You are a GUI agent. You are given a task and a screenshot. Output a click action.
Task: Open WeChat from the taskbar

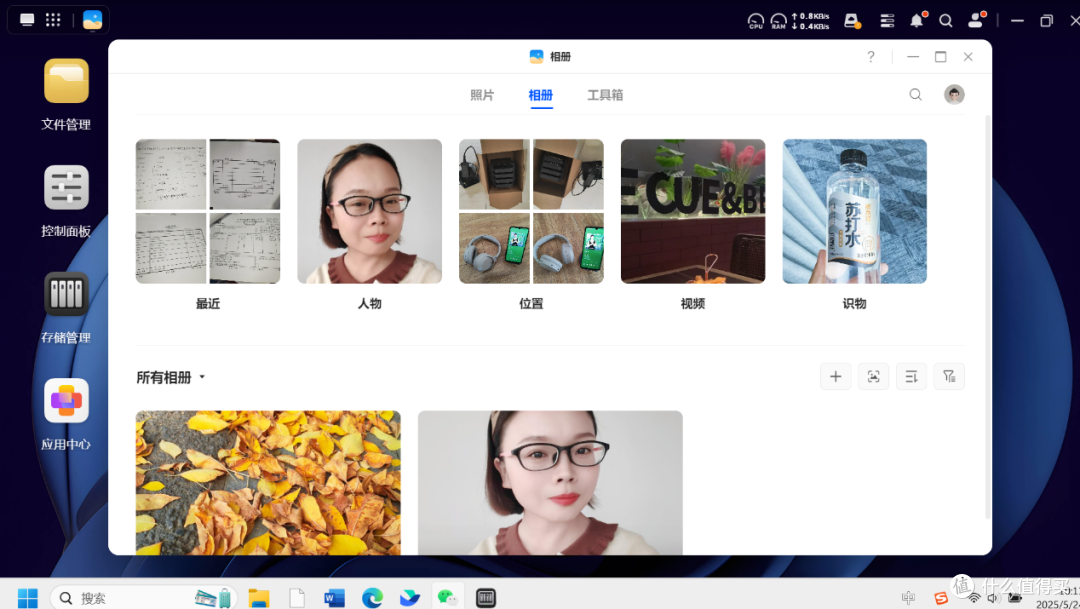(448, 597)
